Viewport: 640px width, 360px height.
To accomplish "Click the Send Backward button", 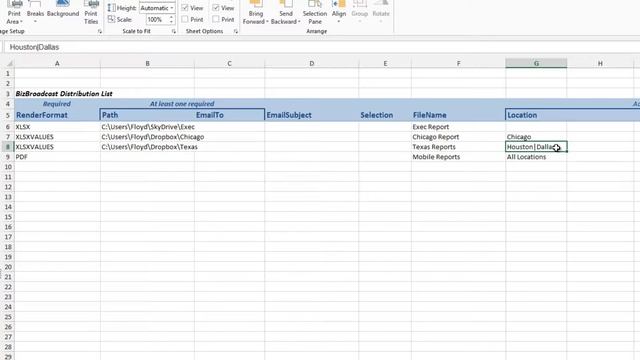I will coord(285,13).
